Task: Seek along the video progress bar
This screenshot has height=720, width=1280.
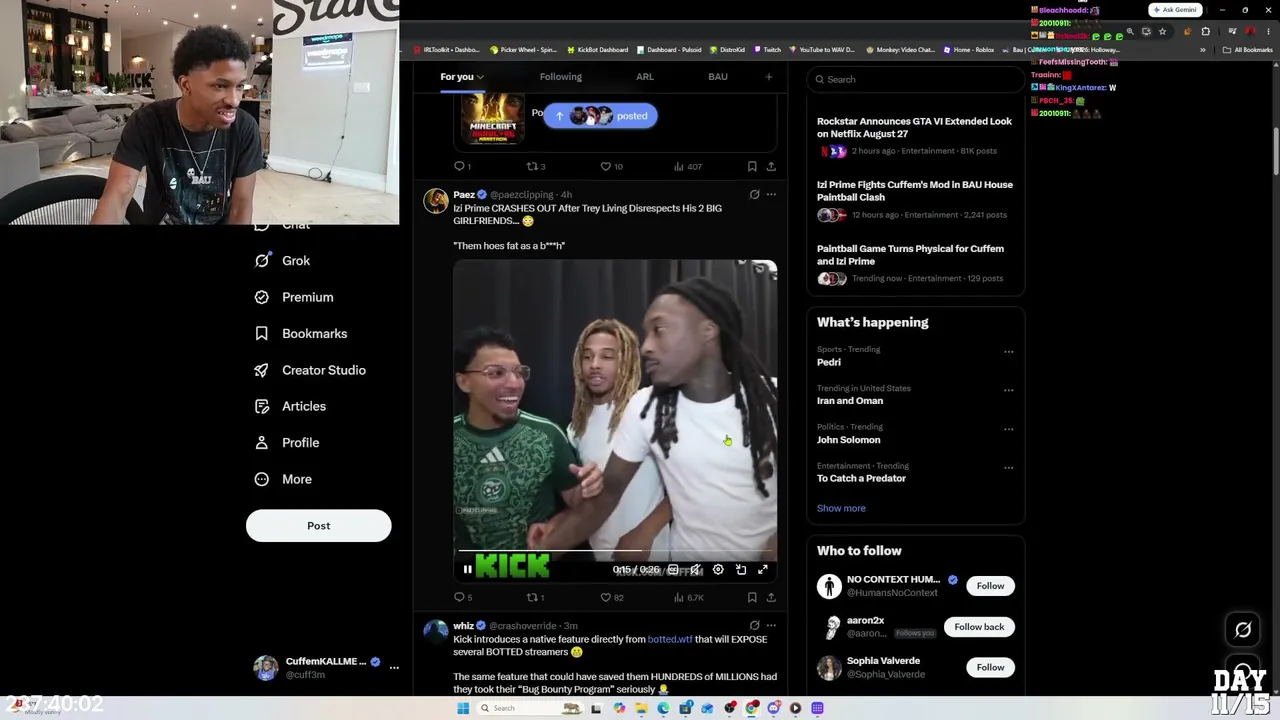Action: pos(615,550)
